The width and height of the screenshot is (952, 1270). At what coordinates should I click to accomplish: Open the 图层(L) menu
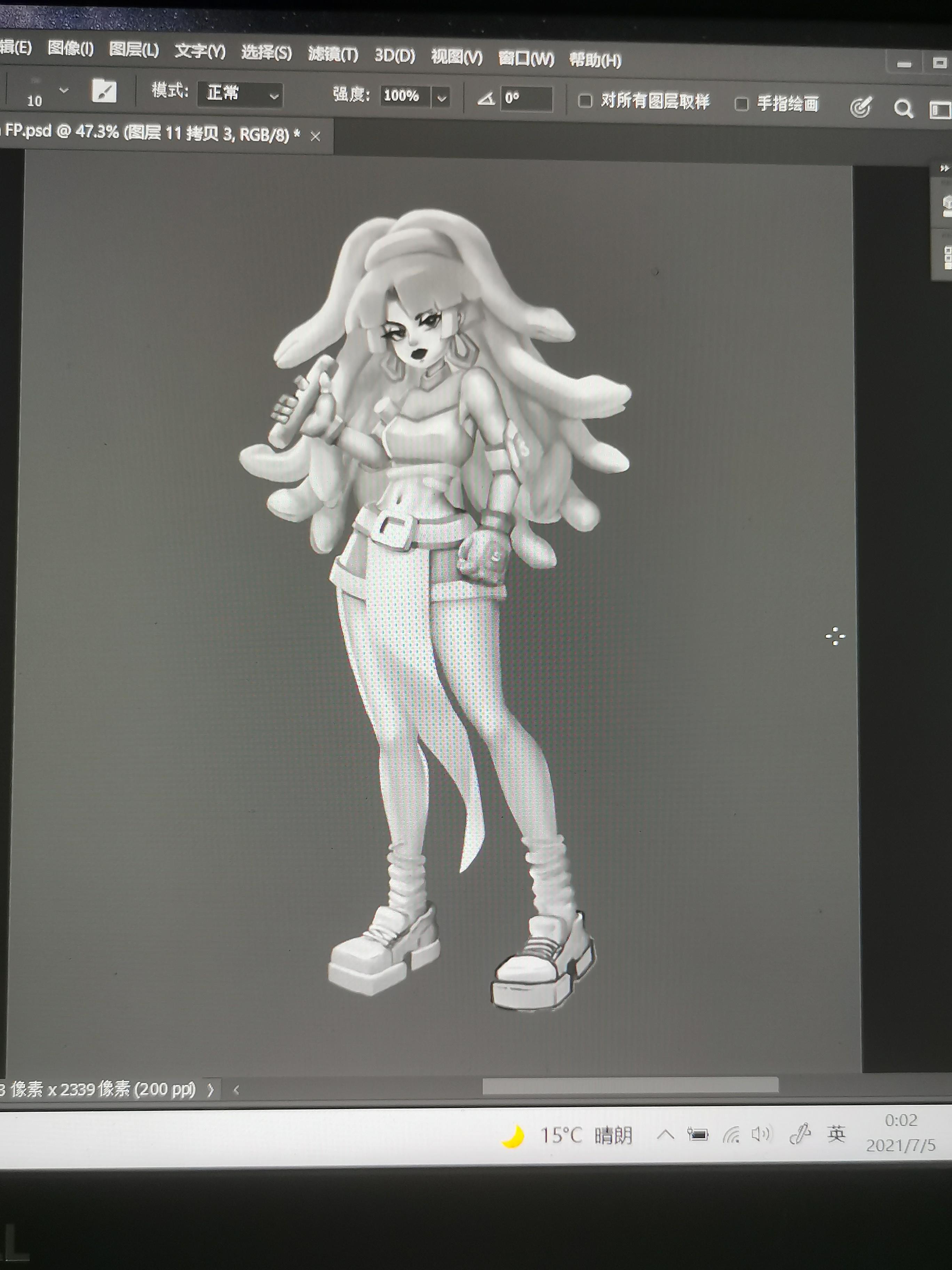[x=134, y=50]
